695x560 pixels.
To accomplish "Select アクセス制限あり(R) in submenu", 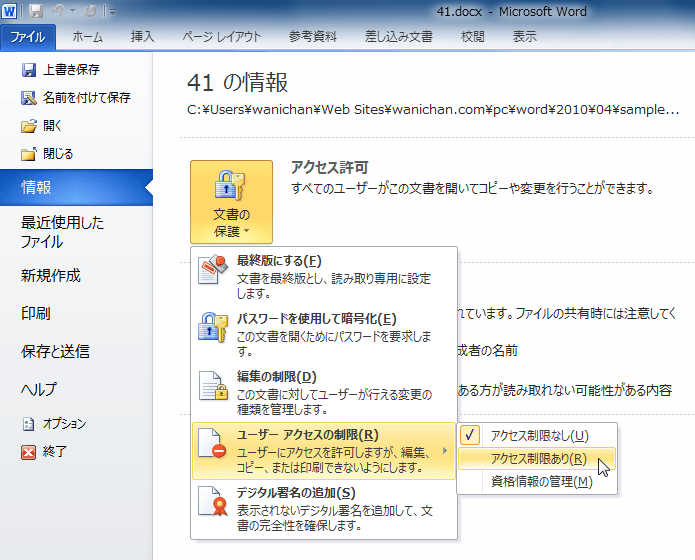I will (537, 458).
